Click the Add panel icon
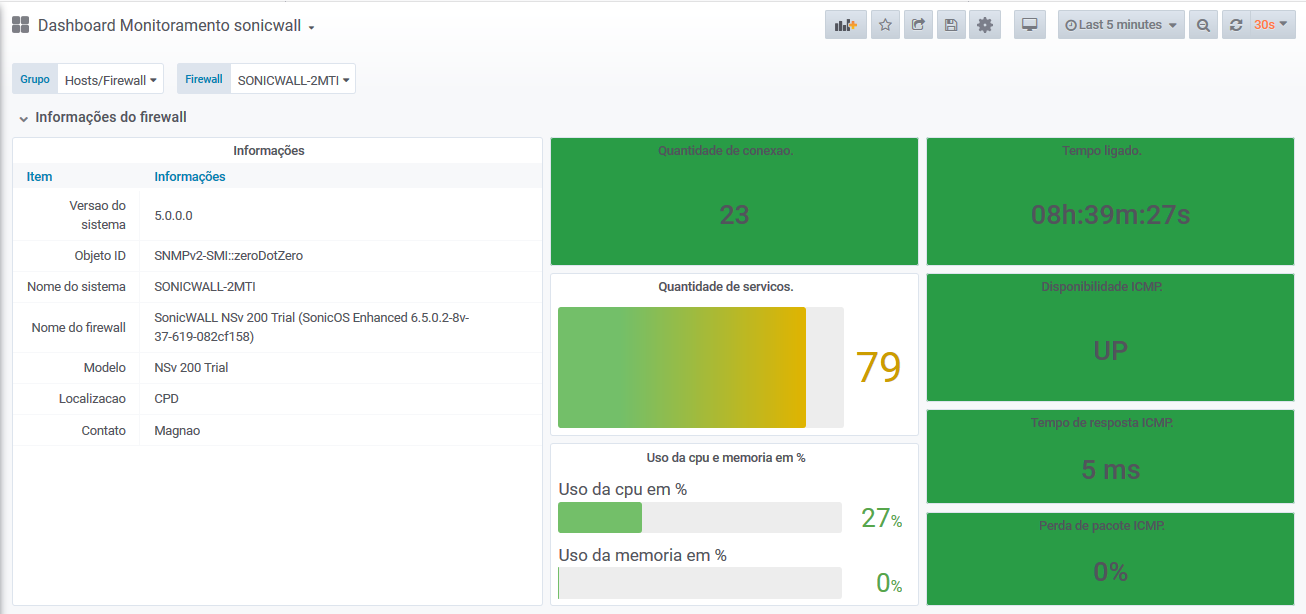The image size is (1306, 614). click(x=845, y=25)
